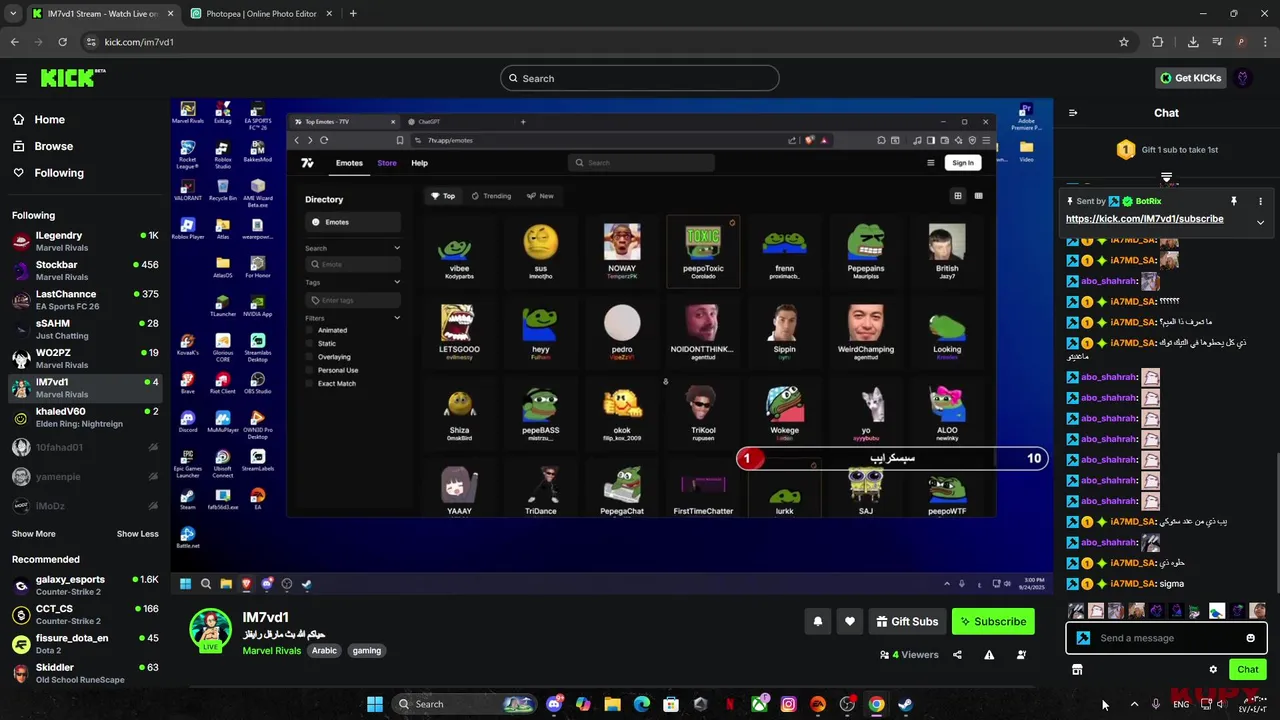
Task: Unpin the BotRix pinned message
Action: pos(1234,201)
